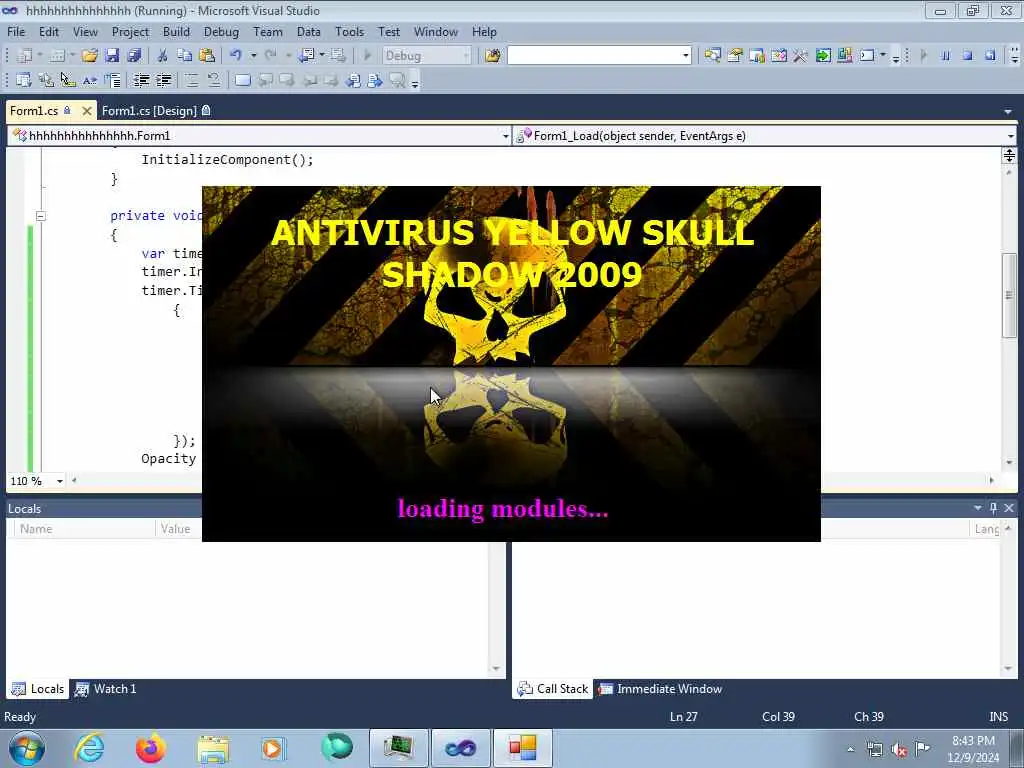Screen dimensions: 1024x768
Task: Click the Increase Line Indent icon
Action: (x=163, y=80)
